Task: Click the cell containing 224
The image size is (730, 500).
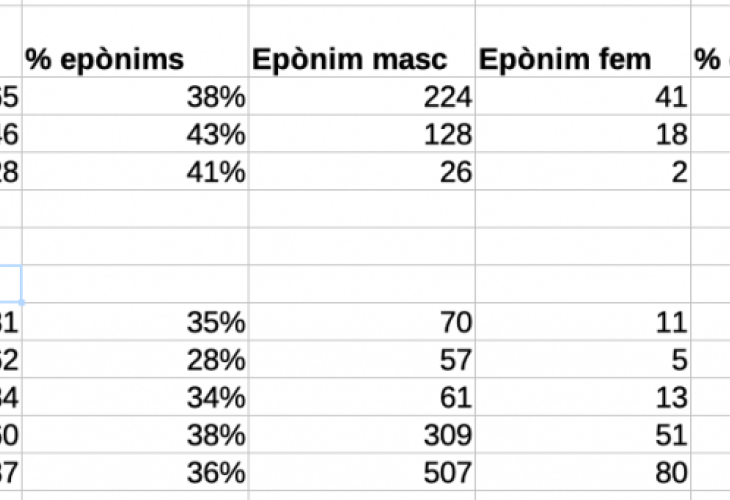Action: [x=362, y=97]
